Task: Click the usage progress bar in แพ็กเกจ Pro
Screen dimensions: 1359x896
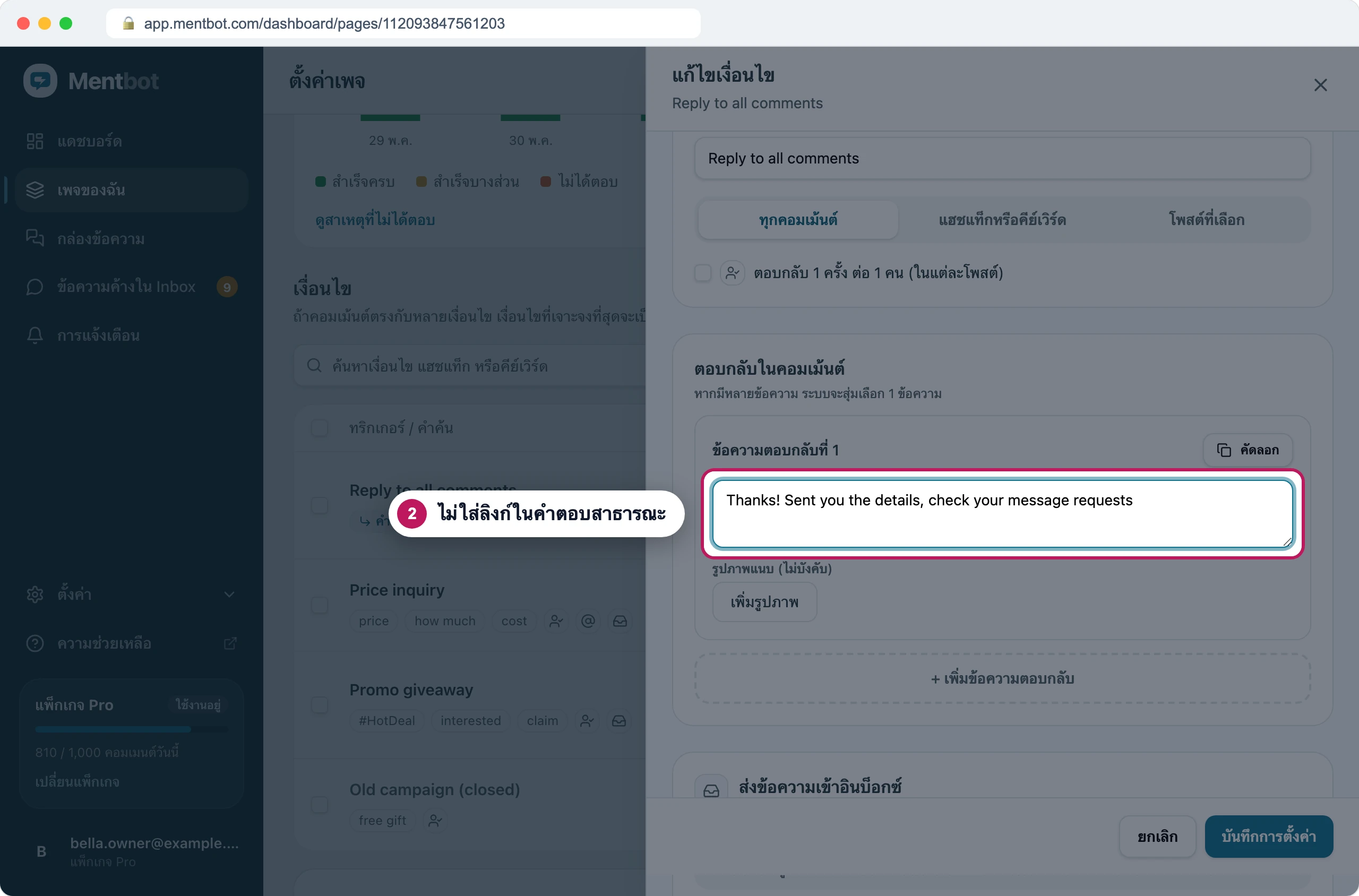Action: pyautogui.click(x=132, y=729)
